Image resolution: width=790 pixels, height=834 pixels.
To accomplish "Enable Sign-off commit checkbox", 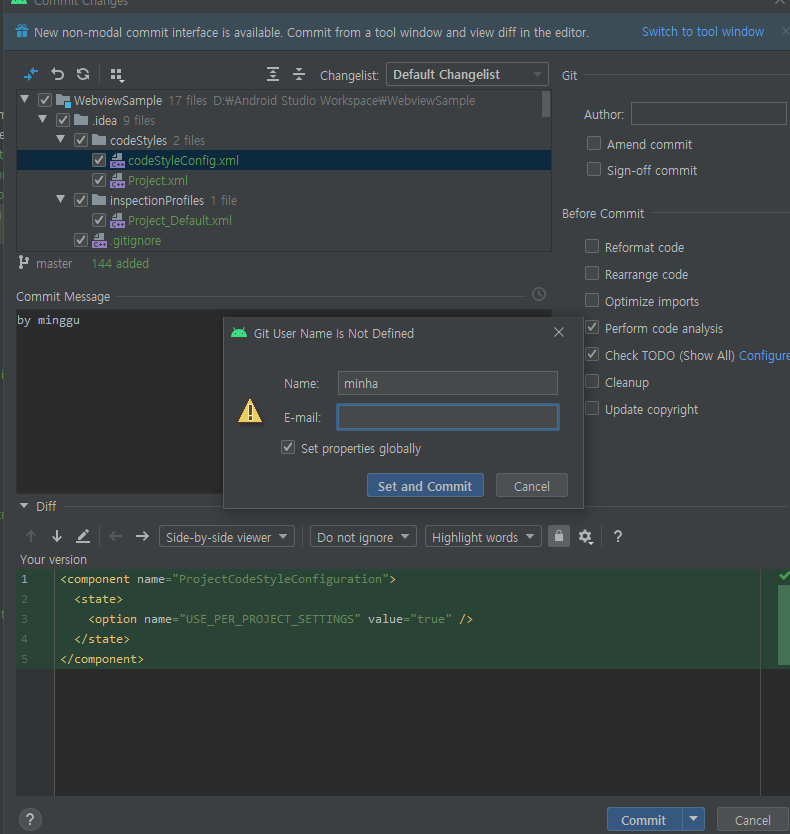I will [594, 169].
